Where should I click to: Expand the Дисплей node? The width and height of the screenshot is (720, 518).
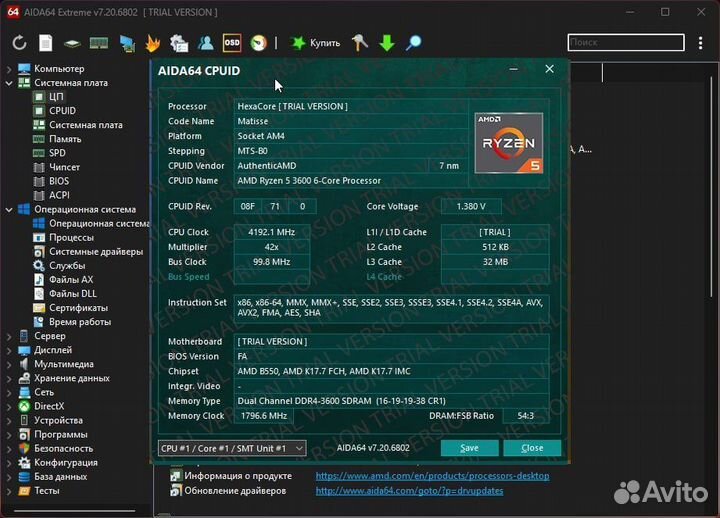9,350
